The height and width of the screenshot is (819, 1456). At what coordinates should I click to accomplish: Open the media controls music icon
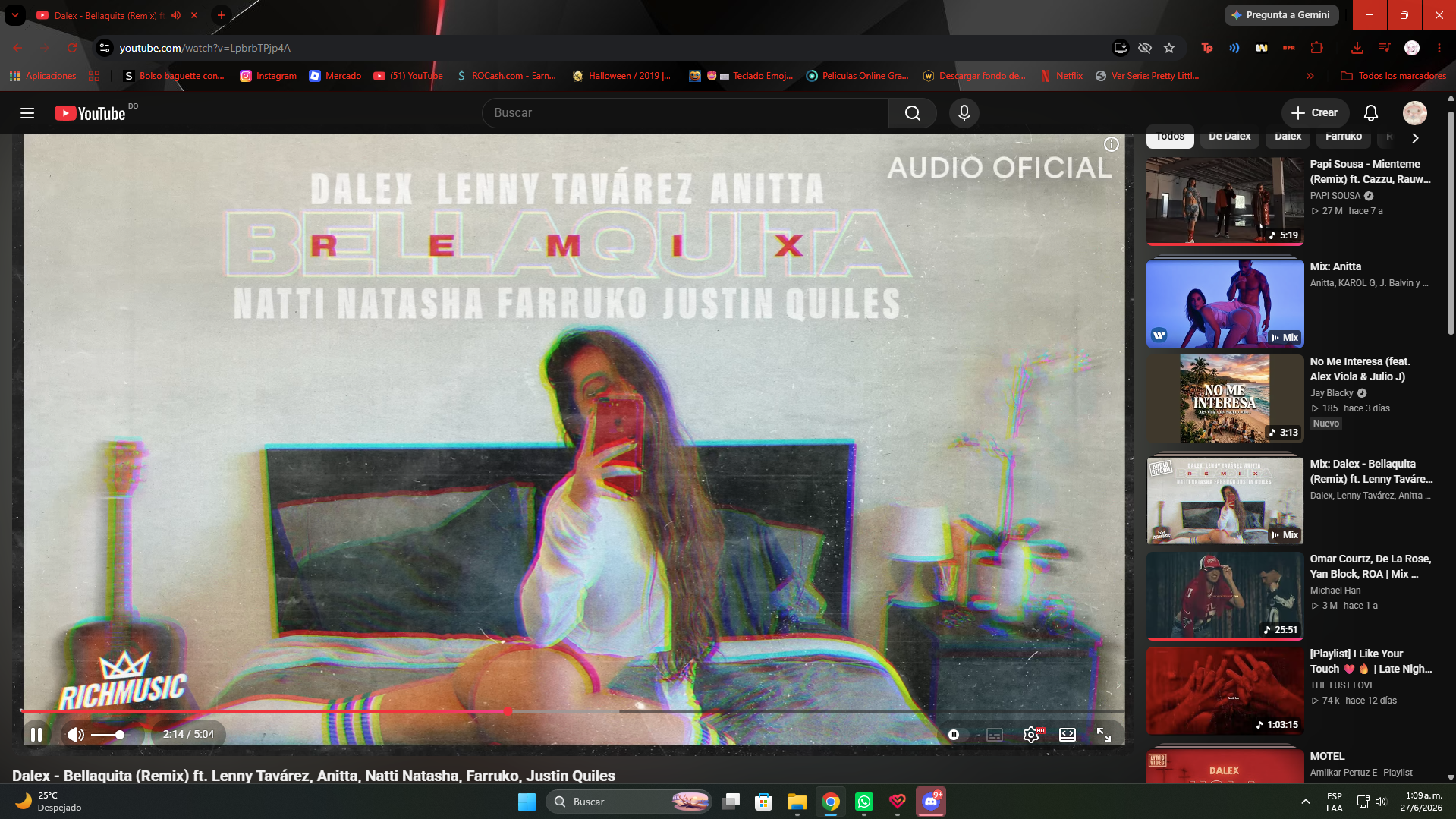click(1385, 48)
